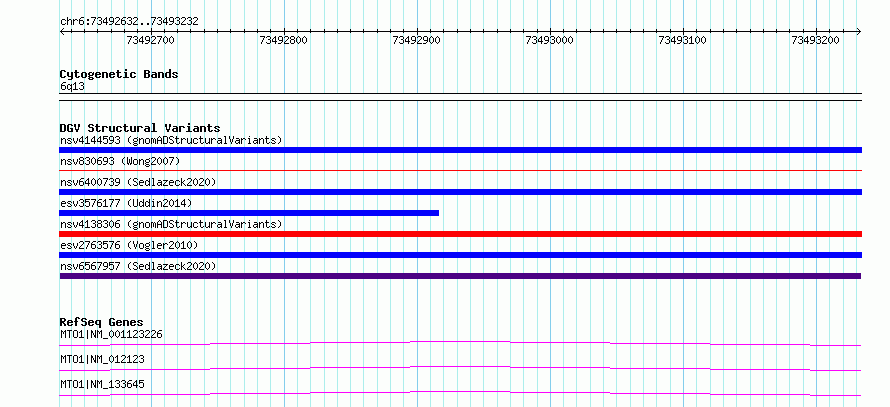Click the nsv6400739 blue variant bar

(x=460, y=192)
